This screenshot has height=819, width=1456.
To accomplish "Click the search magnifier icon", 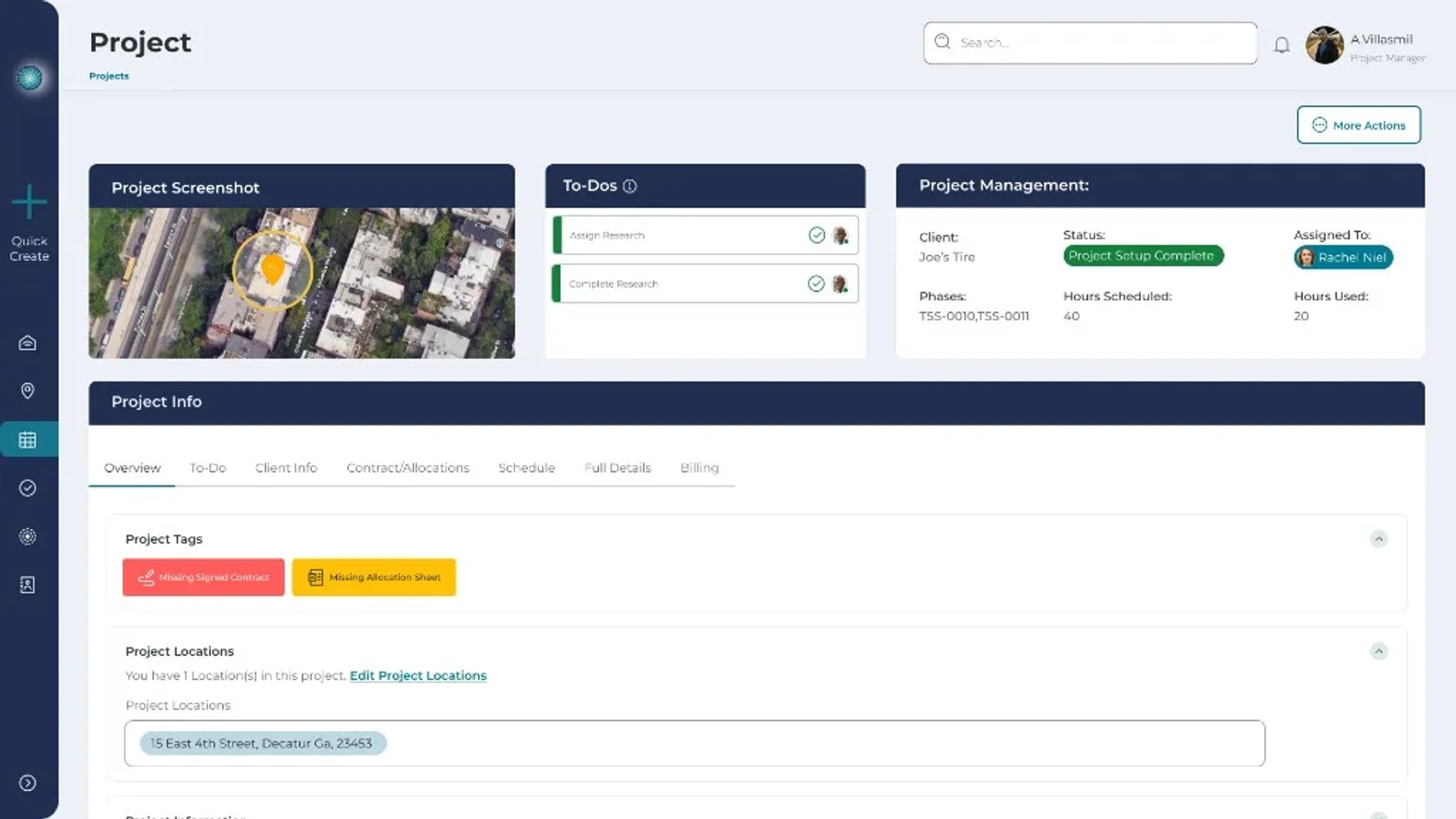I will pyautogui.click(x=943, y=41).
